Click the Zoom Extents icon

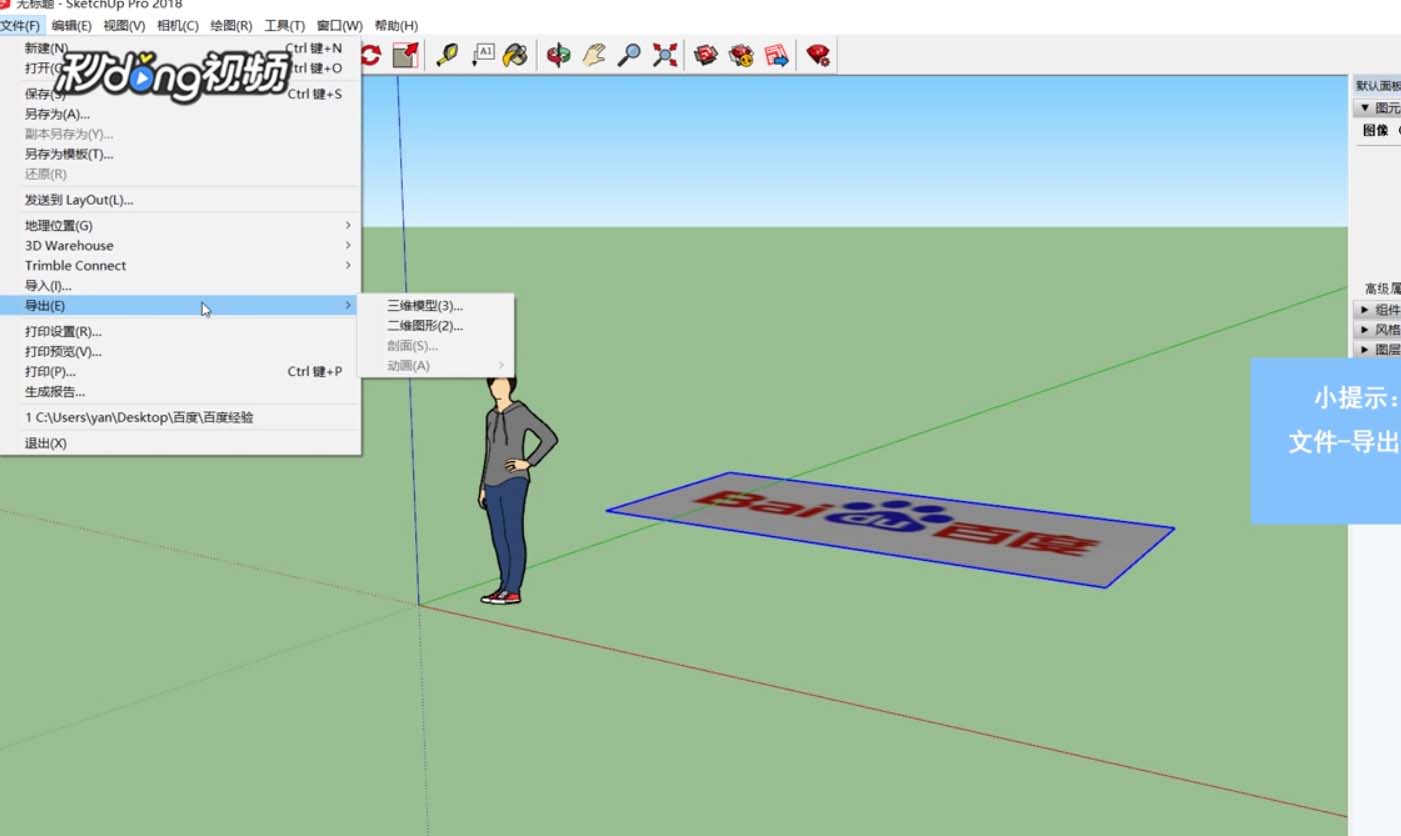point(665,55)
